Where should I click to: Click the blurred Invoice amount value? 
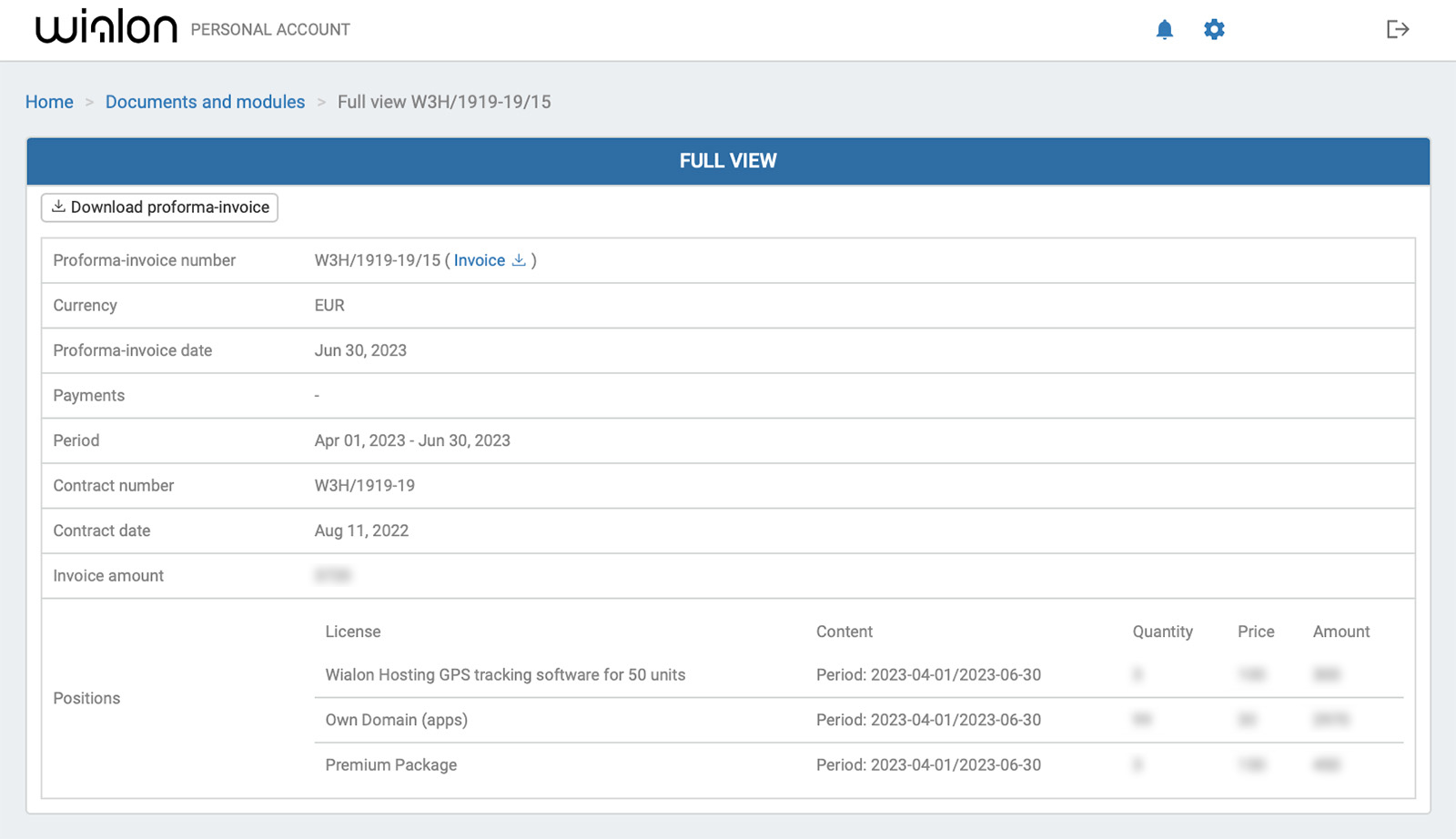[x=333, y=575]
